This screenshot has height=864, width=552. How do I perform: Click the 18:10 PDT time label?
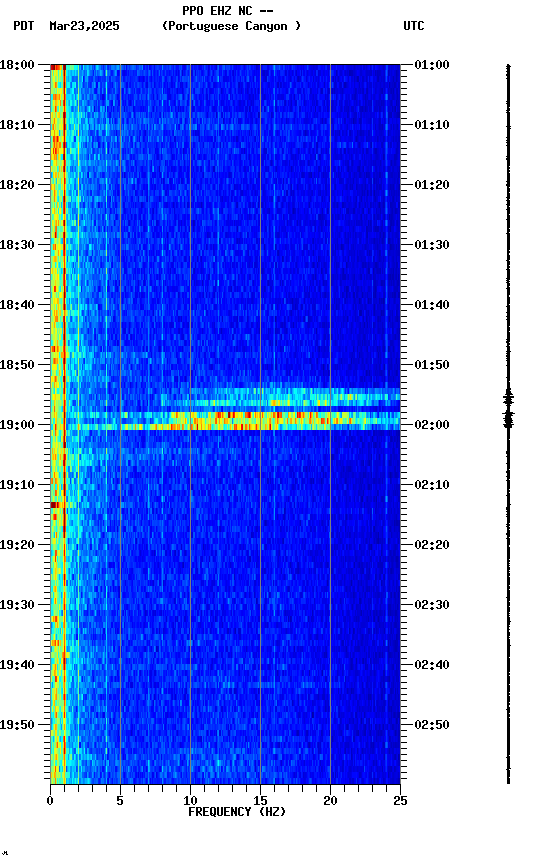pos(17,125)
